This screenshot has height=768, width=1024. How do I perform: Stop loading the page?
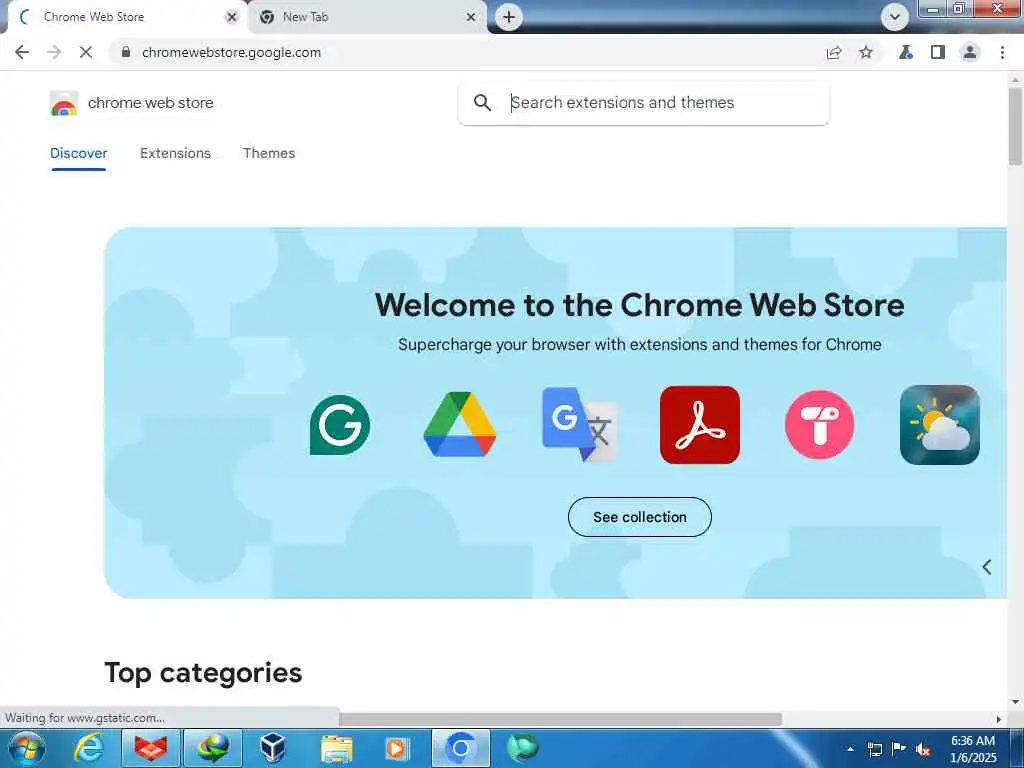pos(86,52)
